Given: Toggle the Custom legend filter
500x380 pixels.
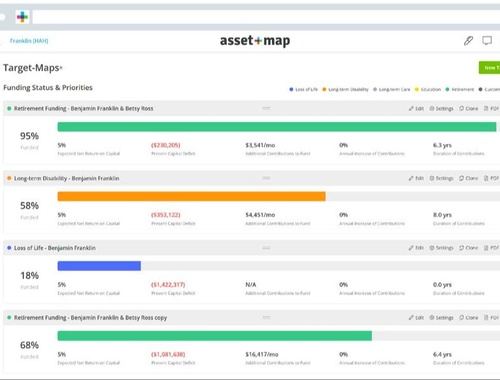Looking at the screenshot, I should (489, 89).
